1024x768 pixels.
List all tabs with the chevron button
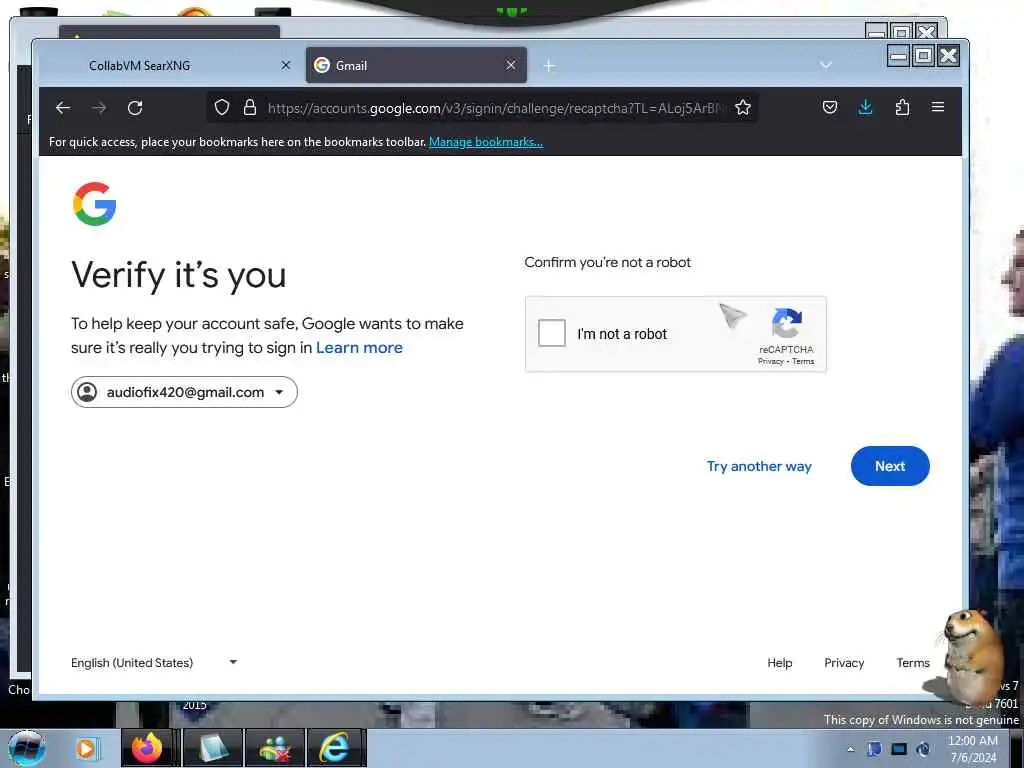click(825, 65)
